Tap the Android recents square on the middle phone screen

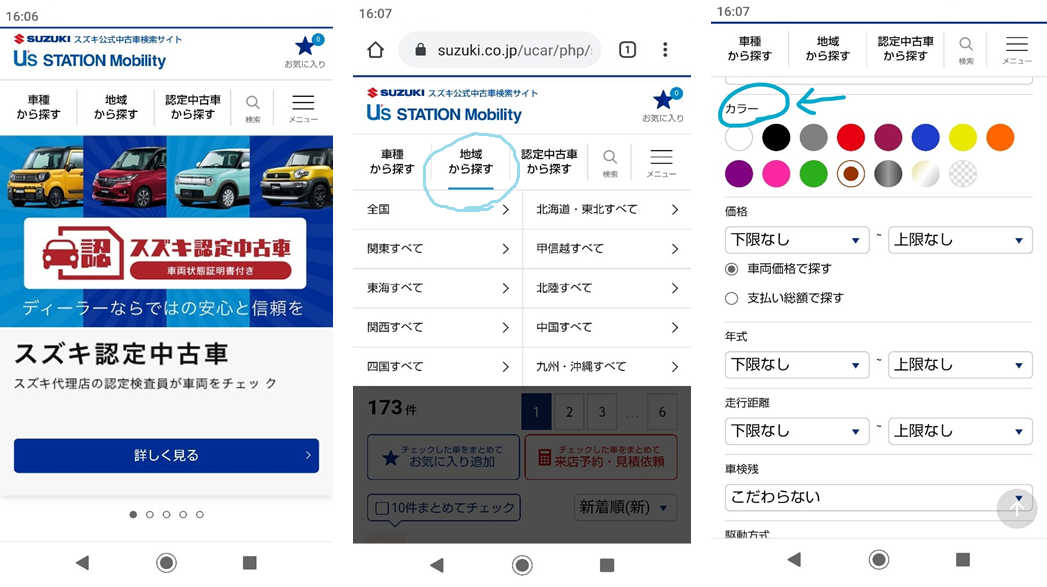(607, 566)
